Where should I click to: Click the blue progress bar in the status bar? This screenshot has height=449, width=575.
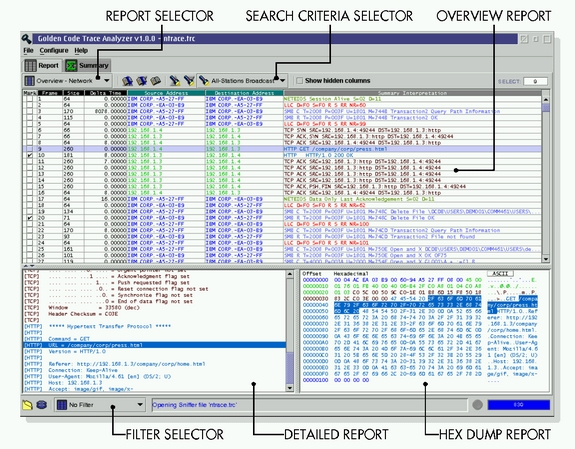click(519, 405)
